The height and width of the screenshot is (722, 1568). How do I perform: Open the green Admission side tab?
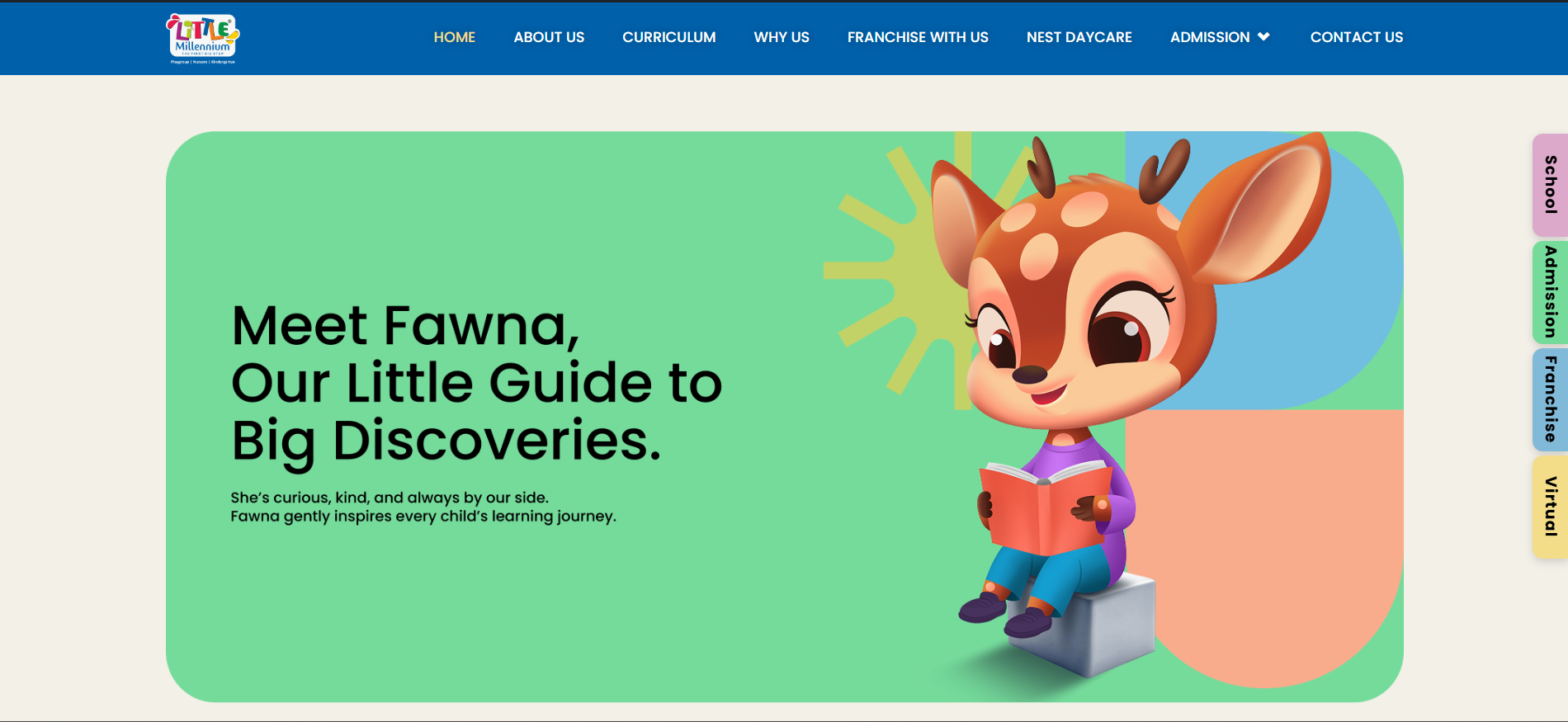pos(1551,292)
